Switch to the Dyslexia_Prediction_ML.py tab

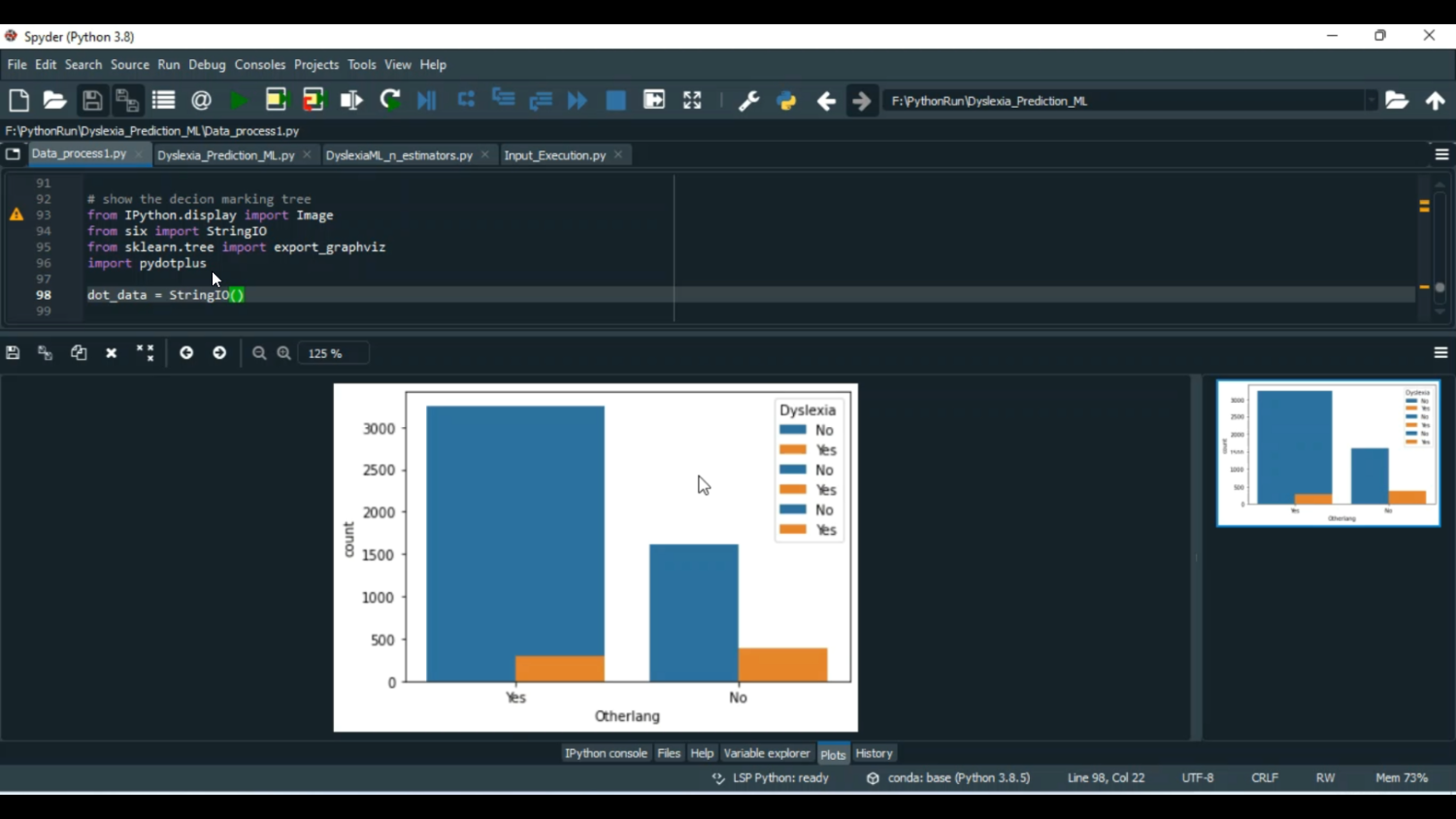[x=225, y=155]
